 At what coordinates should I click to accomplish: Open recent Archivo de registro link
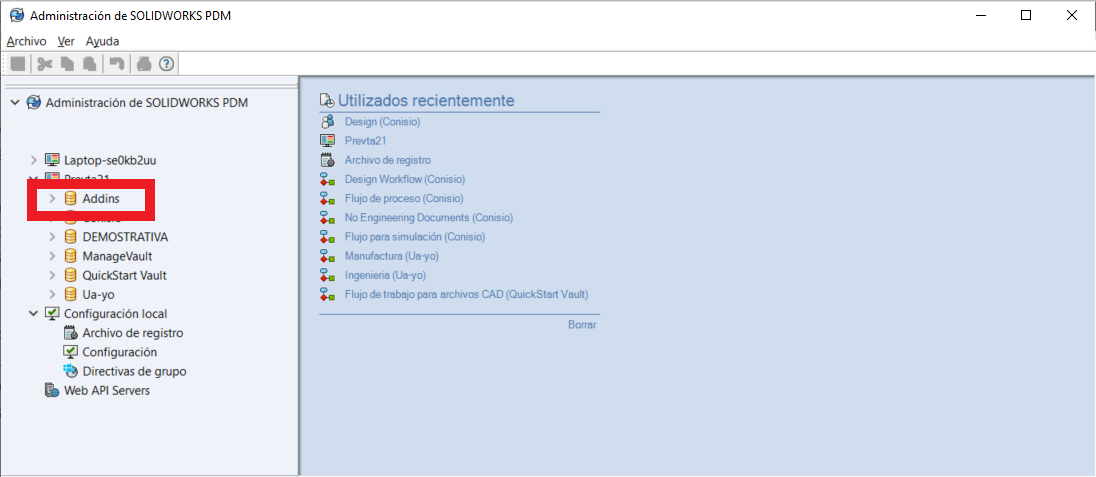388,160
